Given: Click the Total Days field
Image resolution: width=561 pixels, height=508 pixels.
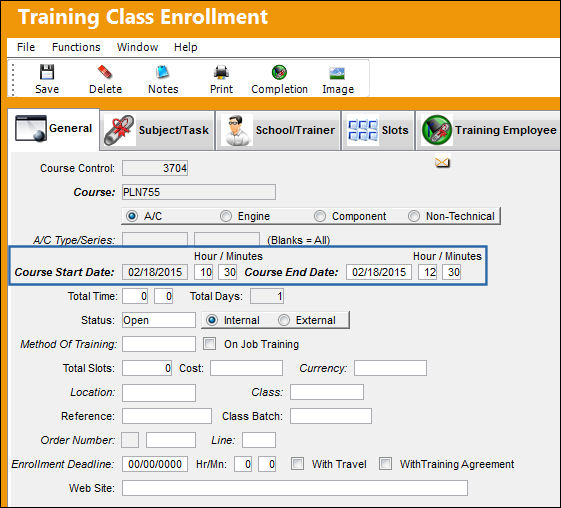Looking at the screenshot, I should coord(267,296).
